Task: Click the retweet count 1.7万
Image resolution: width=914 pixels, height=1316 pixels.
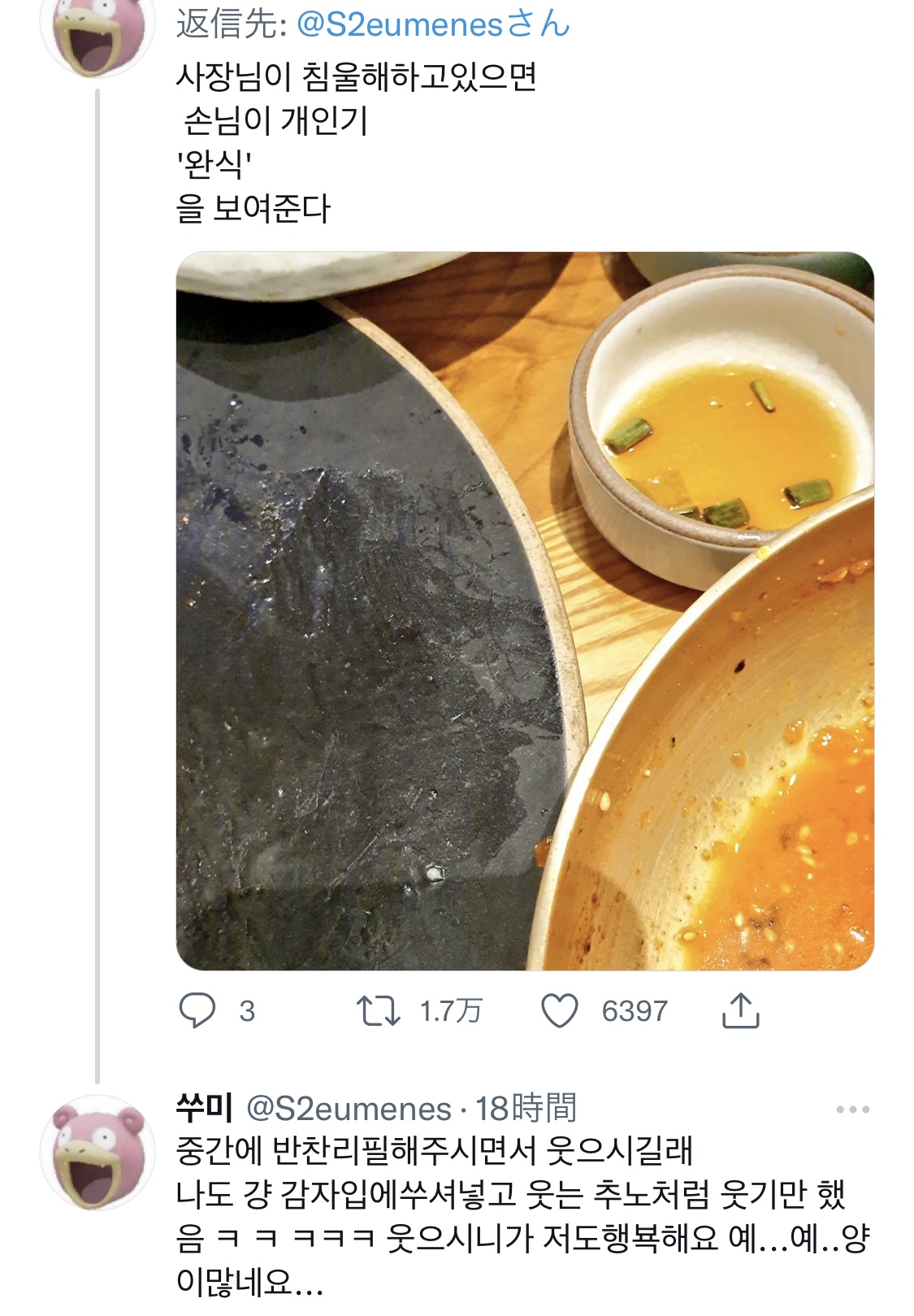Action: pos(450,1011)
